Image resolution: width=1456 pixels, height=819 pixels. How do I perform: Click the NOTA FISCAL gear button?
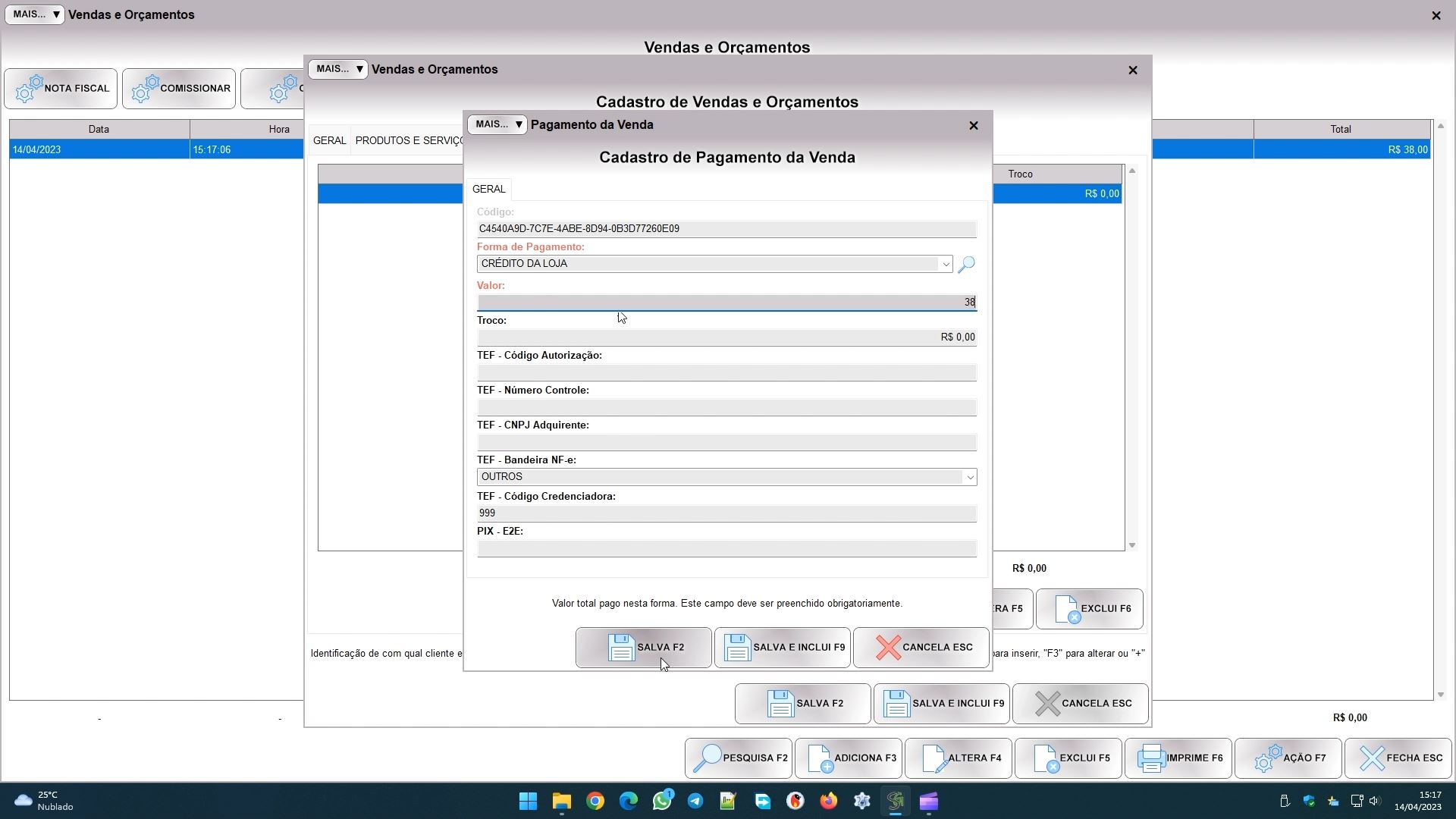61,89
